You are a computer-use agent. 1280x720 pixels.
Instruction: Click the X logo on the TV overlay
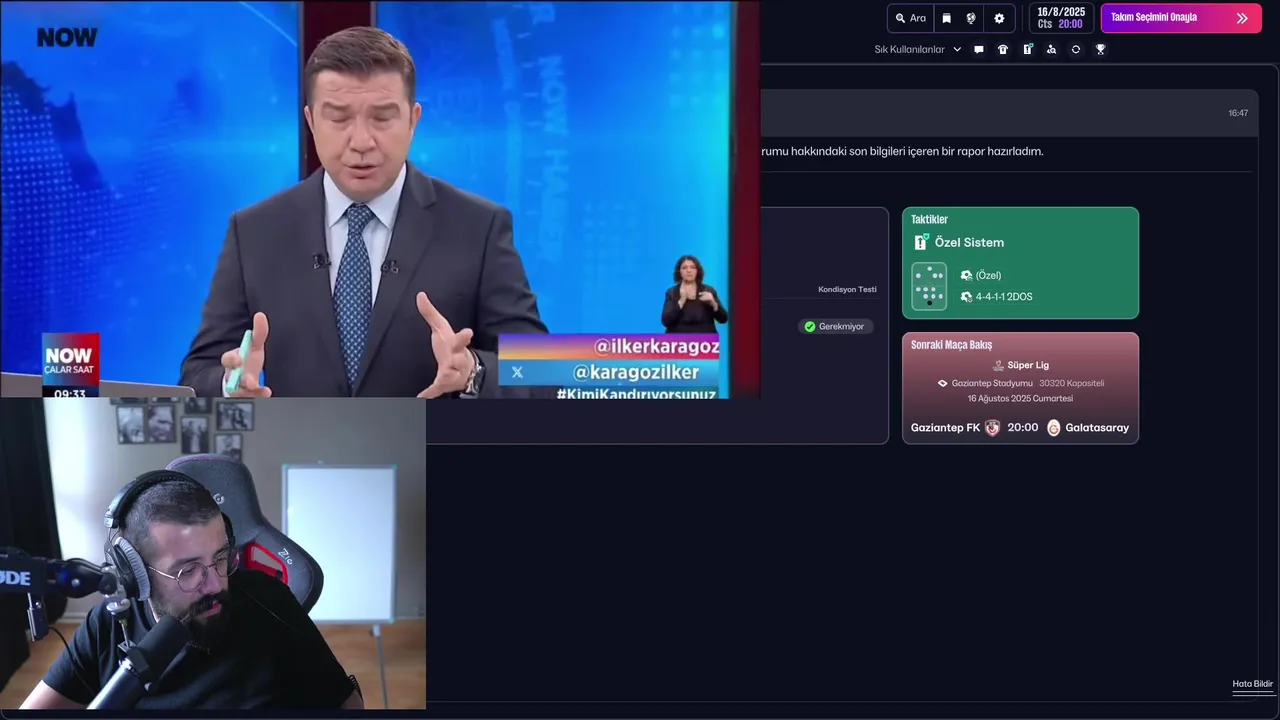517,372
